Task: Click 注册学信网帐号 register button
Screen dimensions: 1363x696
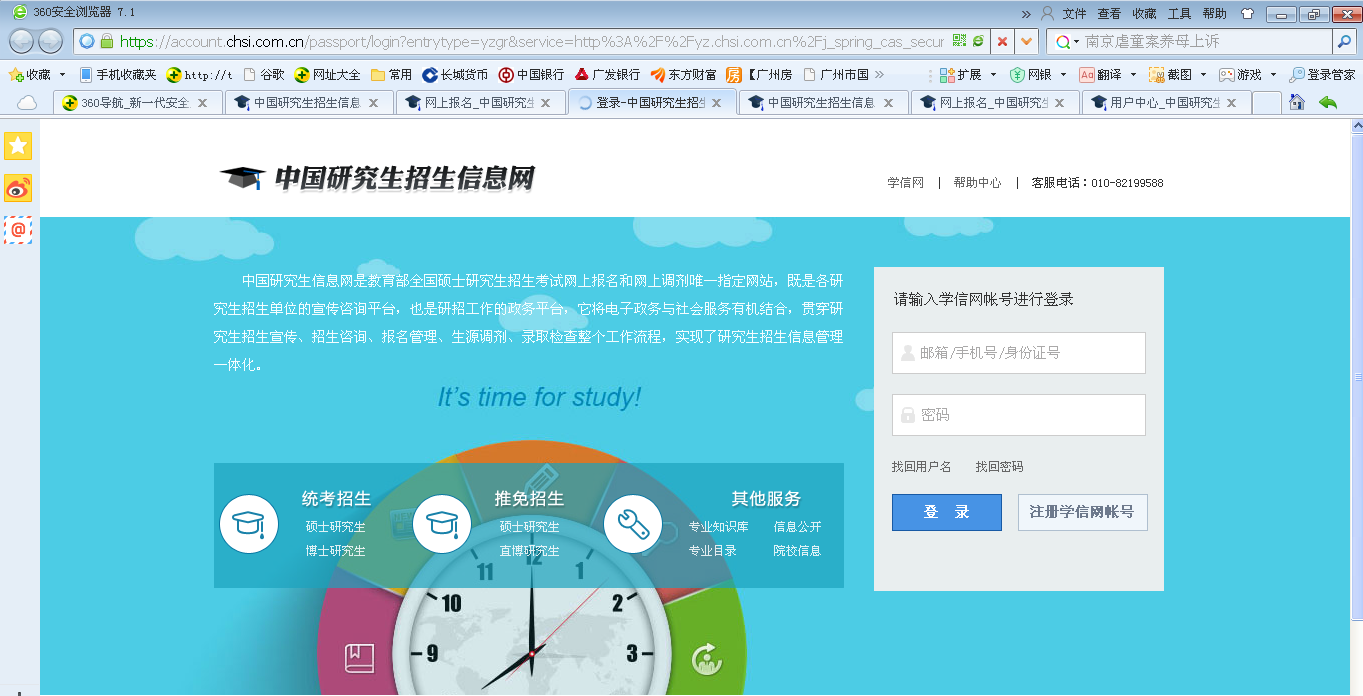Action: click(1082, 512)
